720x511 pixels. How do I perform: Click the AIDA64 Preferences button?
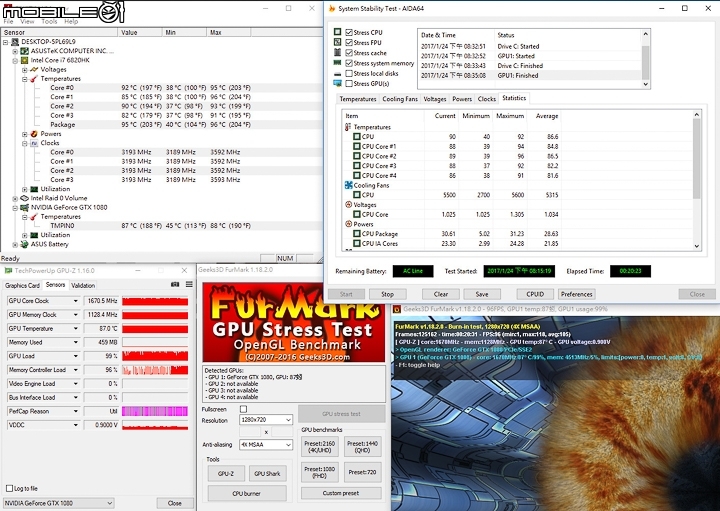coord(576,294)
